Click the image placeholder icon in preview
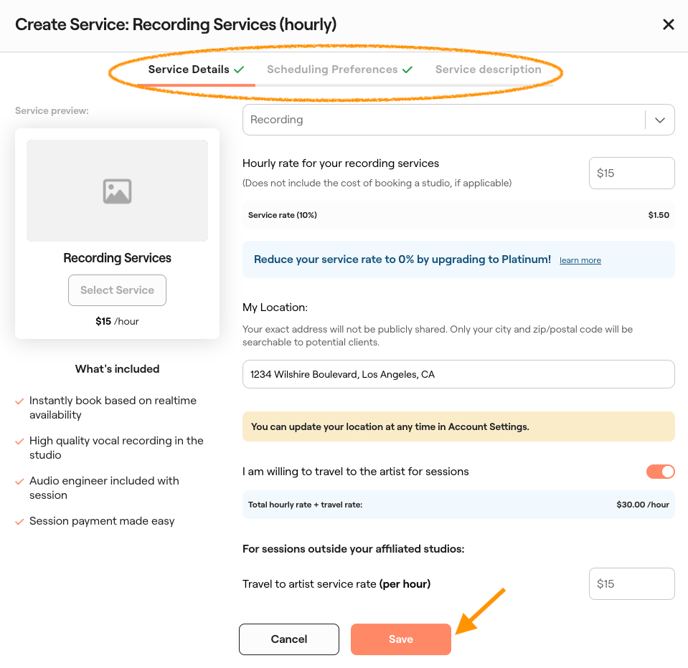Viewport: 688px width, 668px height. pyautogui.click(x=117, y=191)
